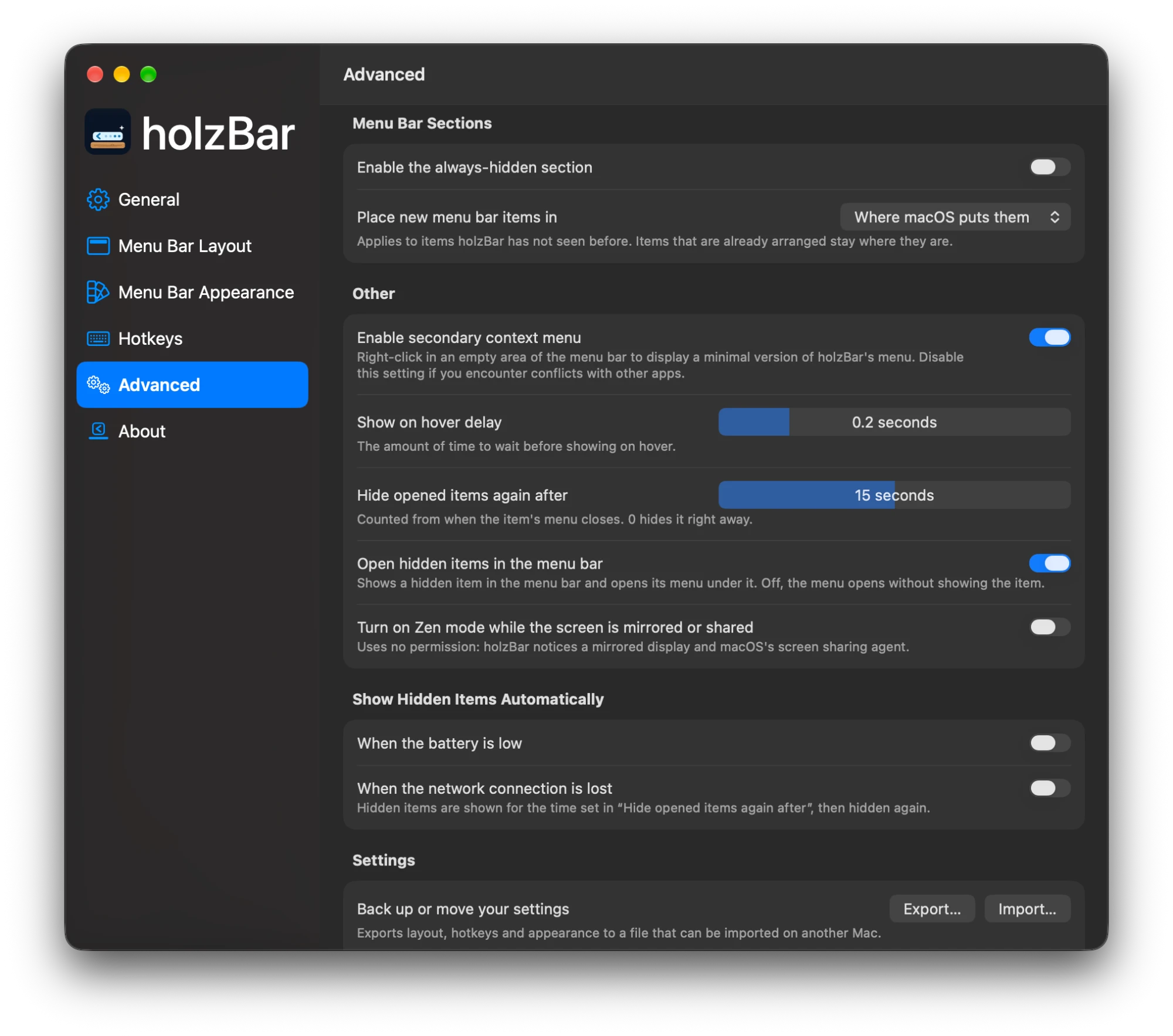Click the holzBar app logo icon
This screenshot has height=1036, width=1173.
tap(108, 132)
